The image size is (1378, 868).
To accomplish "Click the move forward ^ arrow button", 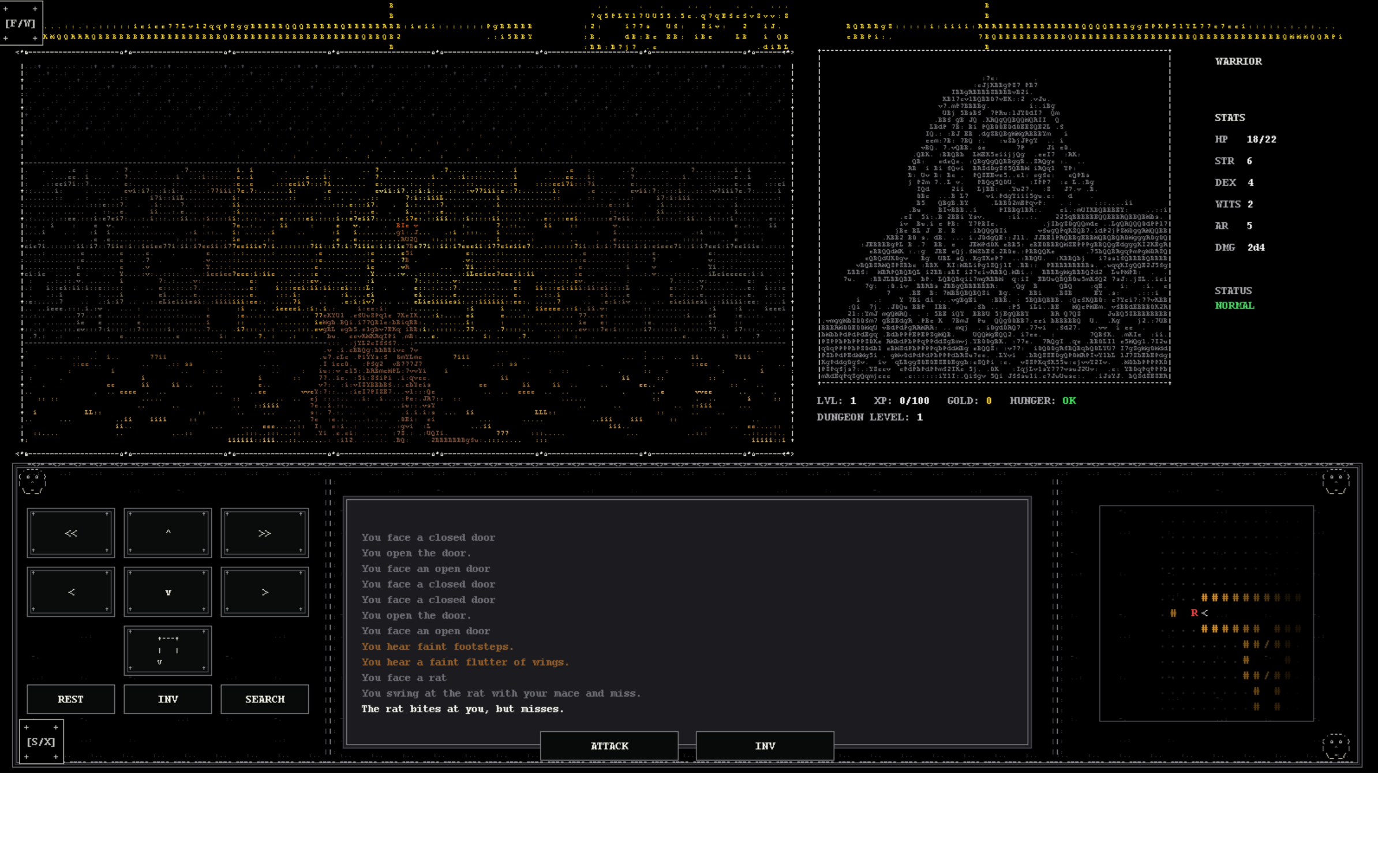I will click(167, 533).
